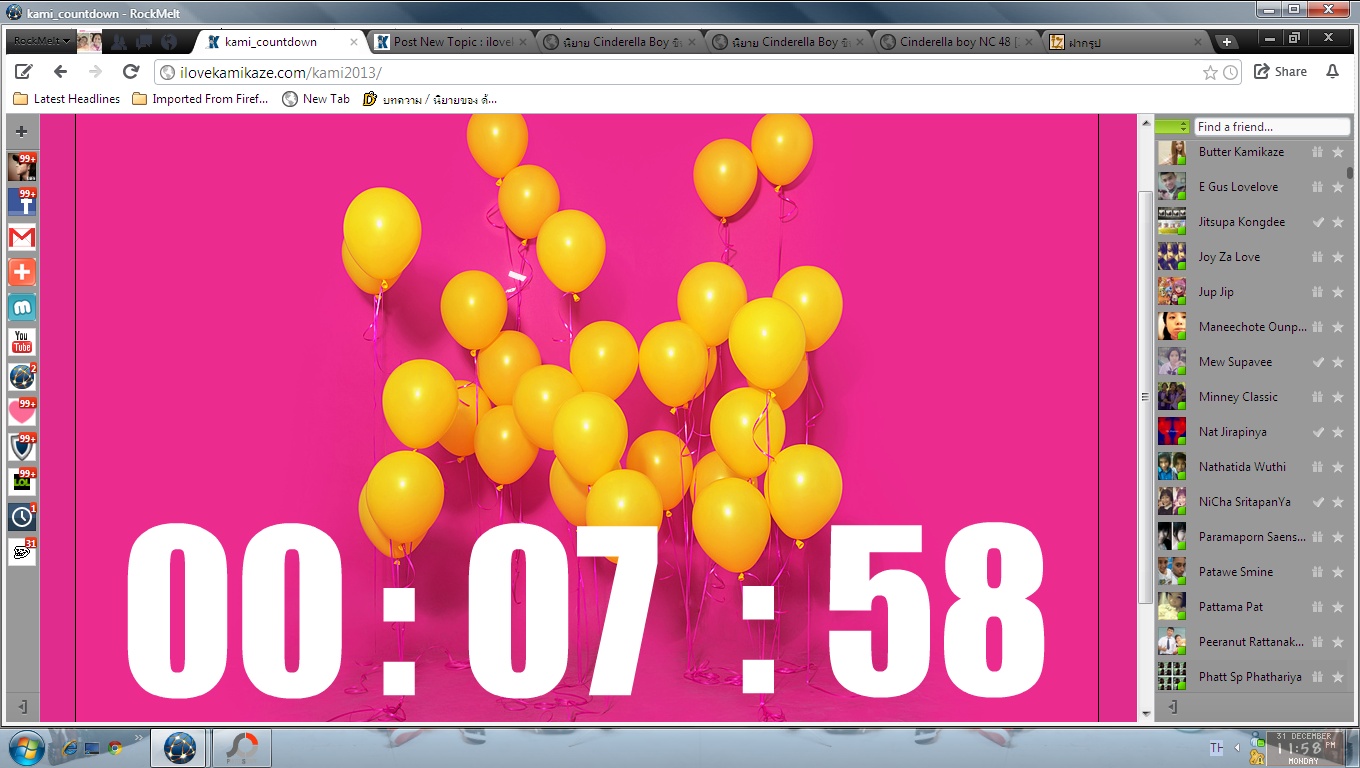The image size is (1360, 768).
Task: Open the LOL app icon in sidebar
Action: 22,482
